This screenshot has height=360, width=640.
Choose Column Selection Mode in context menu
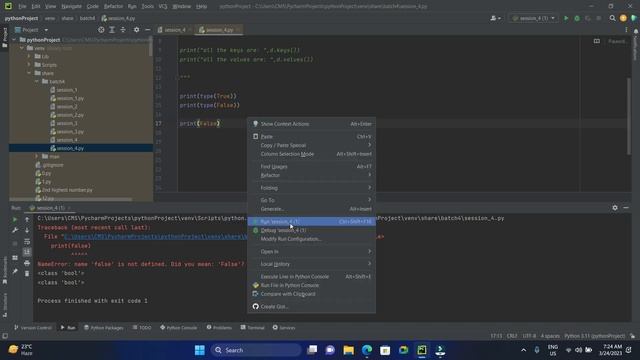pyautogui.click(x=311, y=154)
